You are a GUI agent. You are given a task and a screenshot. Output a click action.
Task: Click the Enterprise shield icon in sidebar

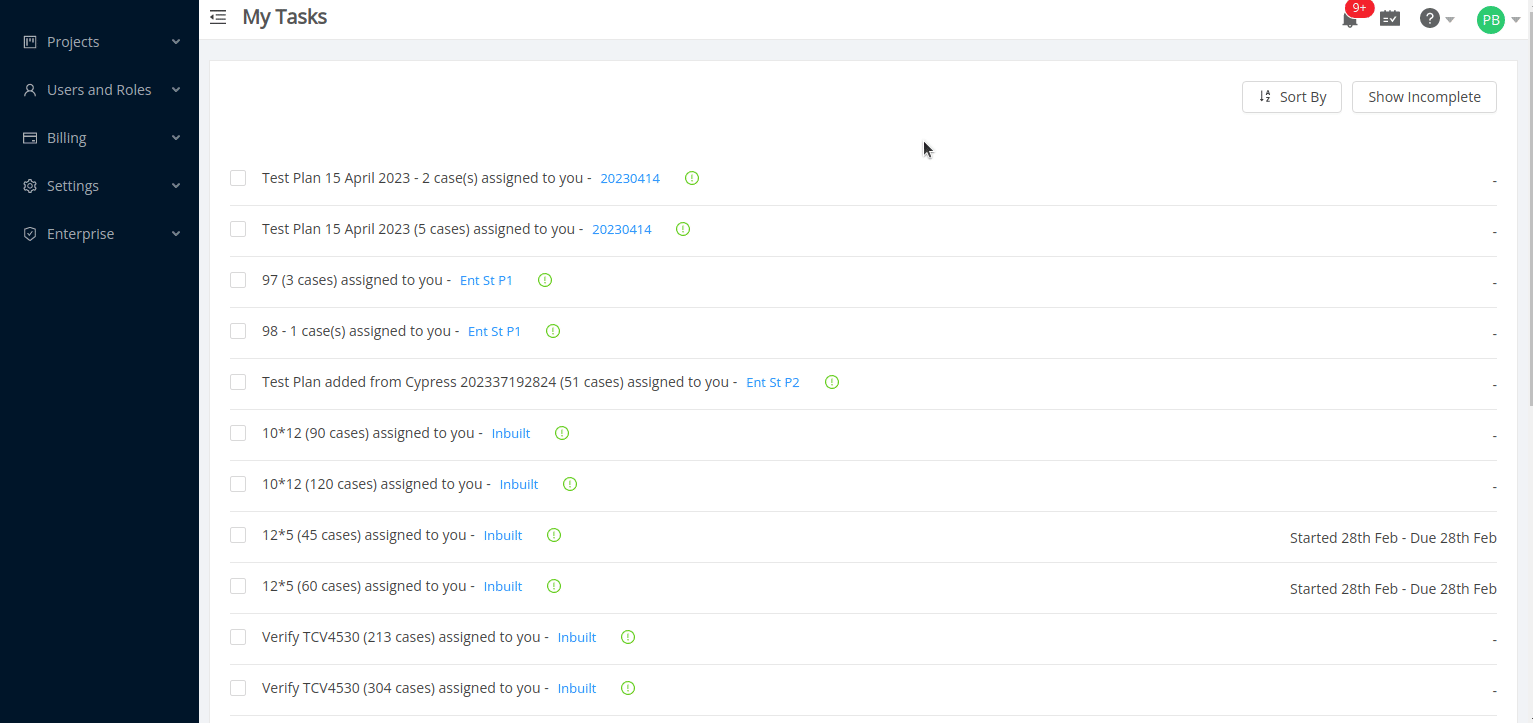coord(30,234)
